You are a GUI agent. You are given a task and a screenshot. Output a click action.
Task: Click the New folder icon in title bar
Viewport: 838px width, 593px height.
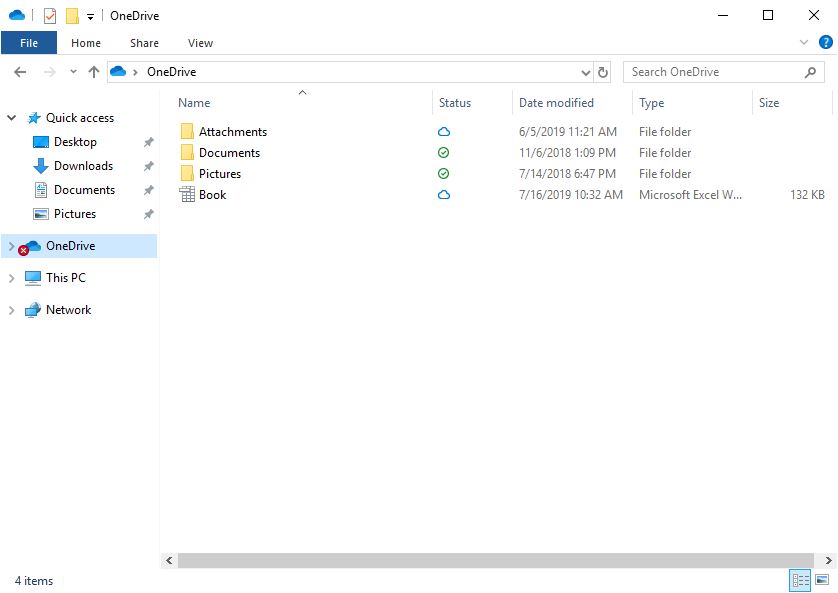pos(72,16)
